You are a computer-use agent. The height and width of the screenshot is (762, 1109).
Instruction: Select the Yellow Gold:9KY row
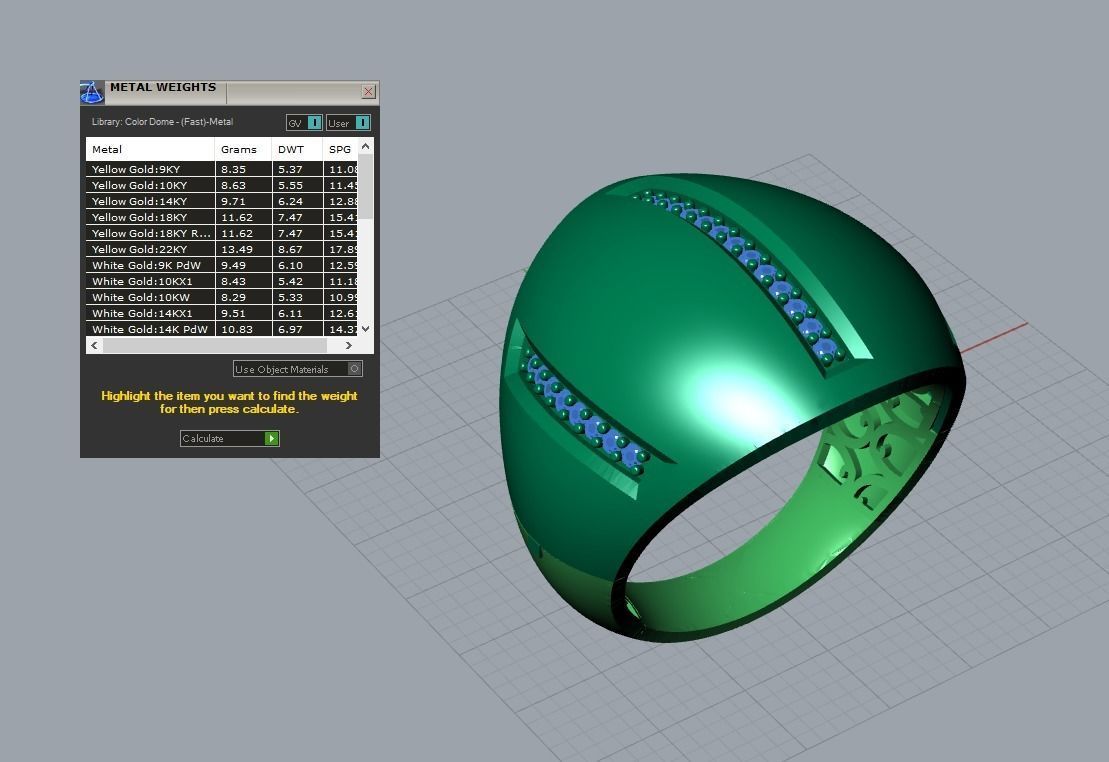[221, 169]
